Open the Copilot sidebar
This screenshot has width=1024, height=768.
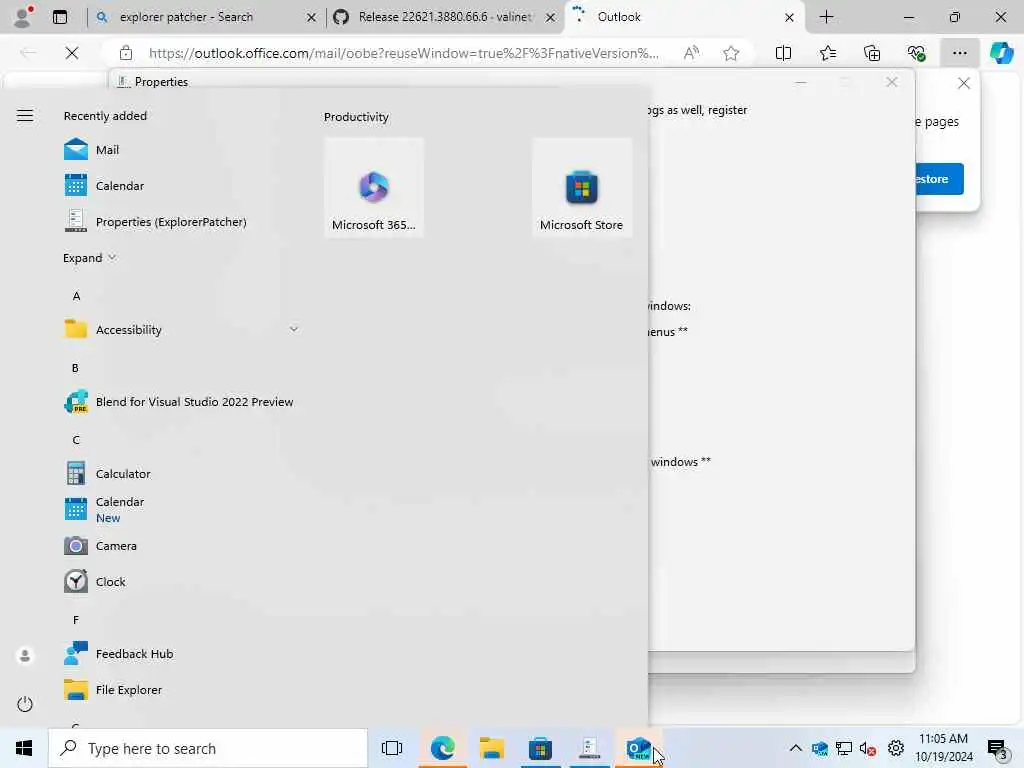(1001, 53)
